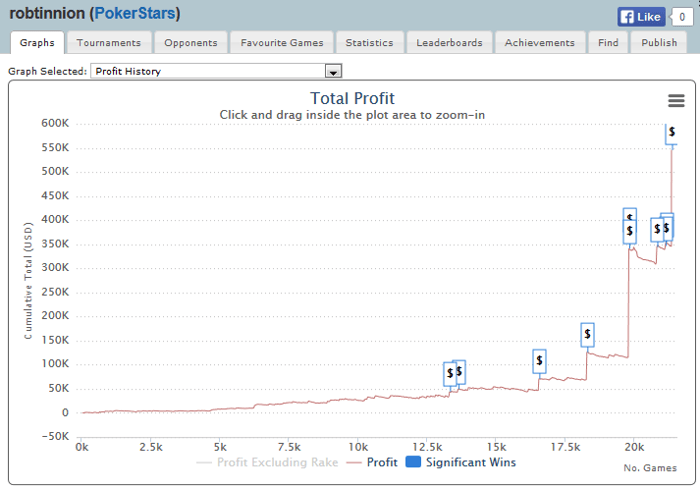Toggle Significant Wins legend entry
This screenshot has width=700, height=488.
tap(461, 462)
